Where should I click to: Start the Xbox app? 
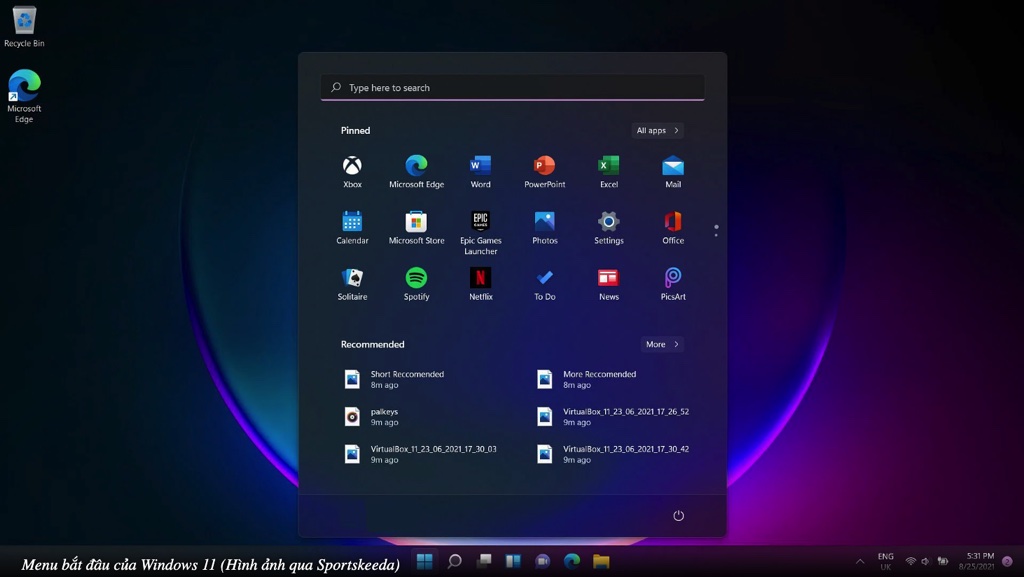coord(352,167)
